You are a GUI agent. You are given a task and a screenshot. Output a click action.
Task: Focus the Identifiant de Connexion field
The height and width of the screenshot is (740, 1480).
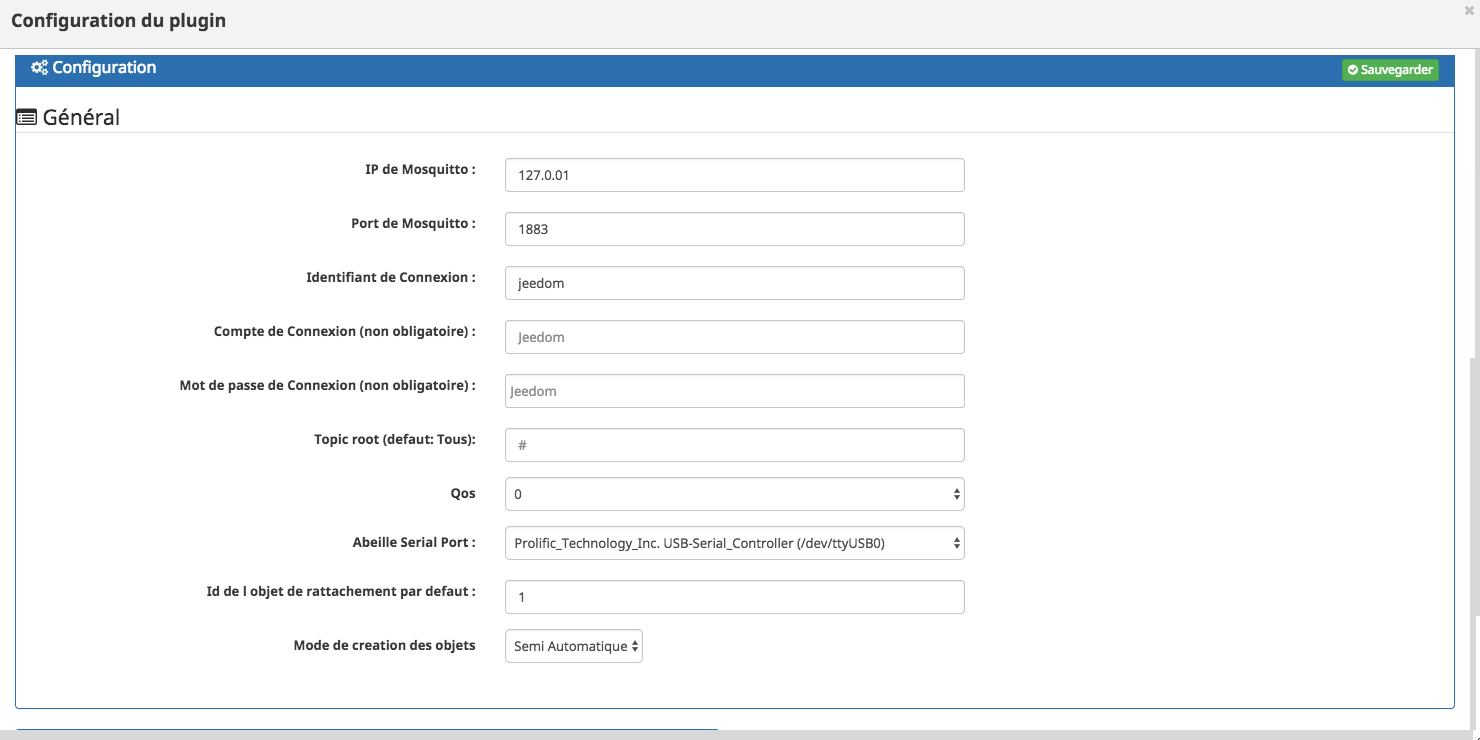pyautogui.click(x=735, y=283)
